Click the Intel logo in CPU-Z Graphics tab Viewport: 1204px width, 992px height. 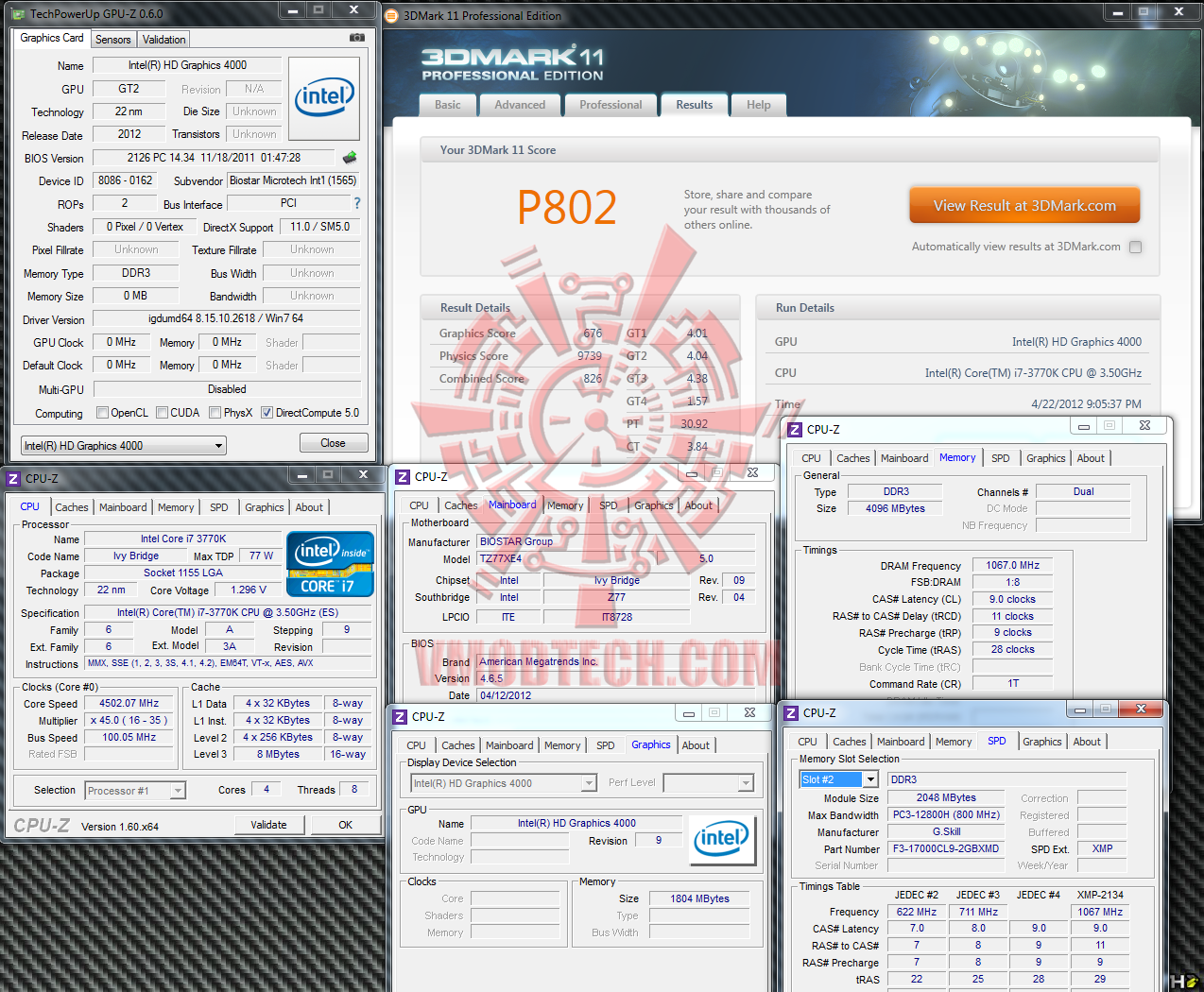pyautogui.click(x=721, y=839)
